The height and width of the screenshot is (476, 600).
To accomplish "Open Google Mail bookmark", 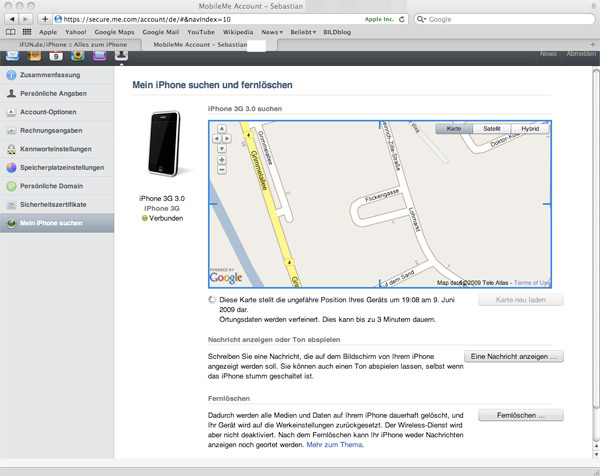I will click(x=161, y=32).
